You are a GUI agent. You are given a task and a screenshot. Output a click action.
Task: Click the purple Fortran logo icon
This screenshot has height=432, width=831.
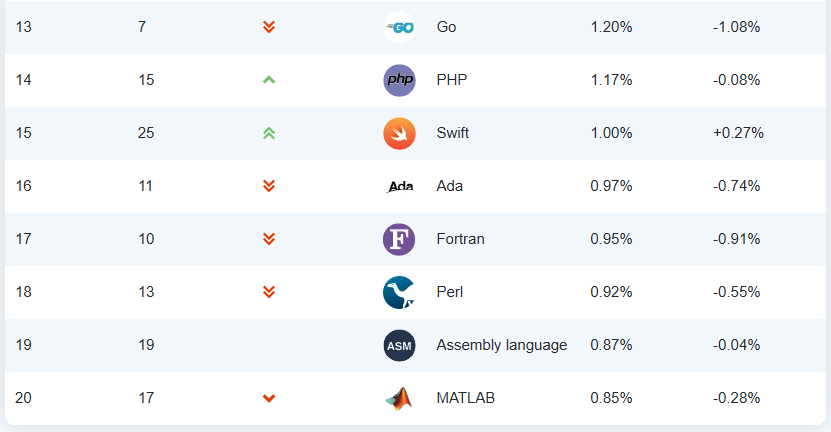tap(399, 239)
